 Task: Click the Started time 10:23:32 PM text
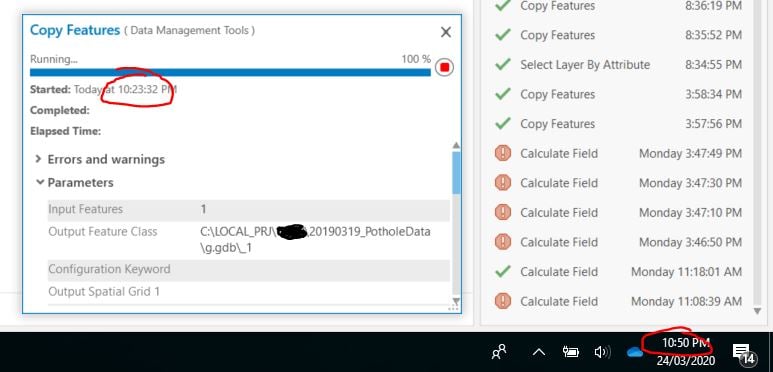click(x=147, y=90)
